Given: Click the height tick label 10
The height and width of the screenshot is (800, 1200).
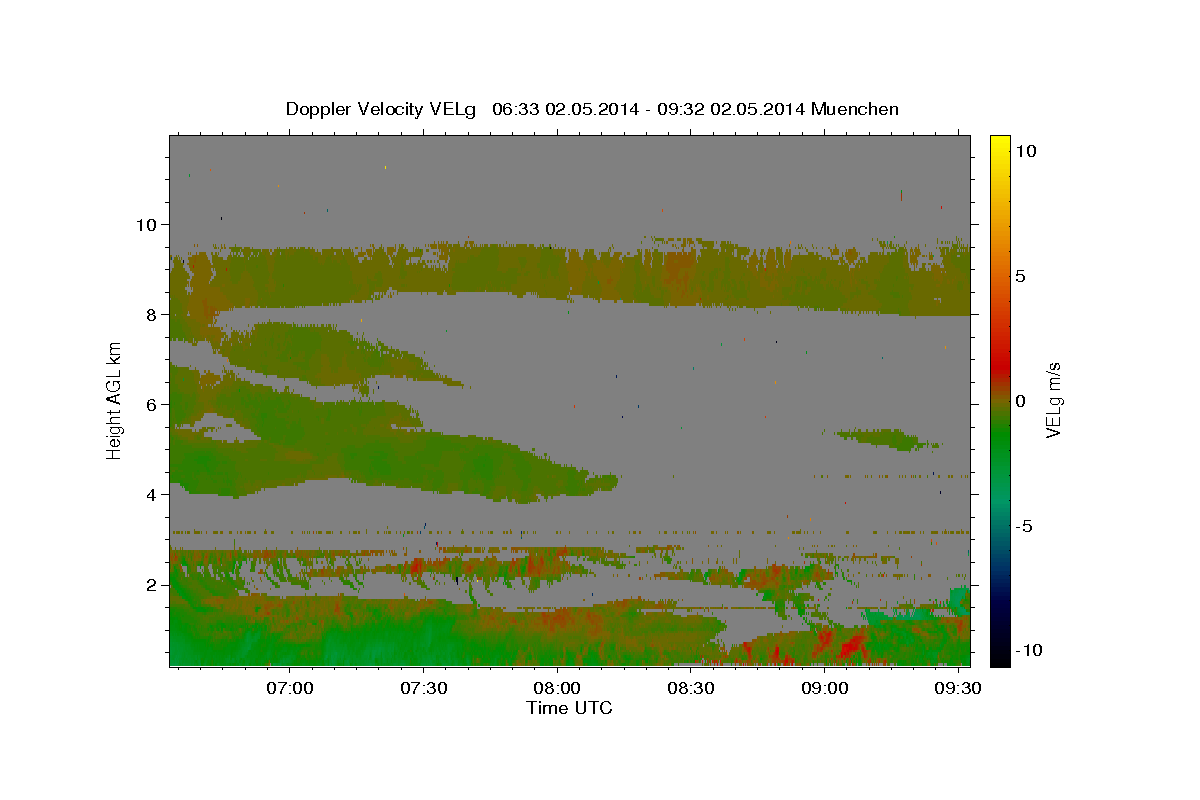Looking at the screenshot, I should point(146,224).
